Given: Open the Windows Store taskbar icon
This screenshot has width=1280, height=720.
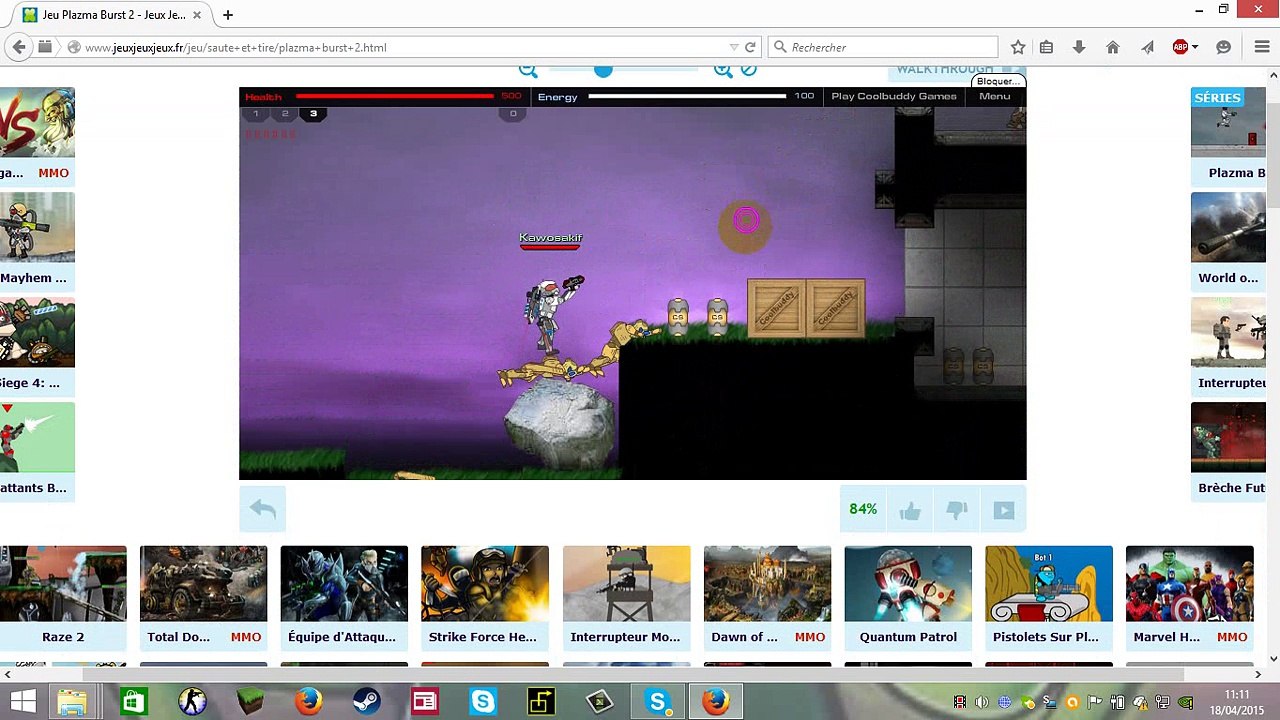Looking at the screenshot, I should coord(133,702).
